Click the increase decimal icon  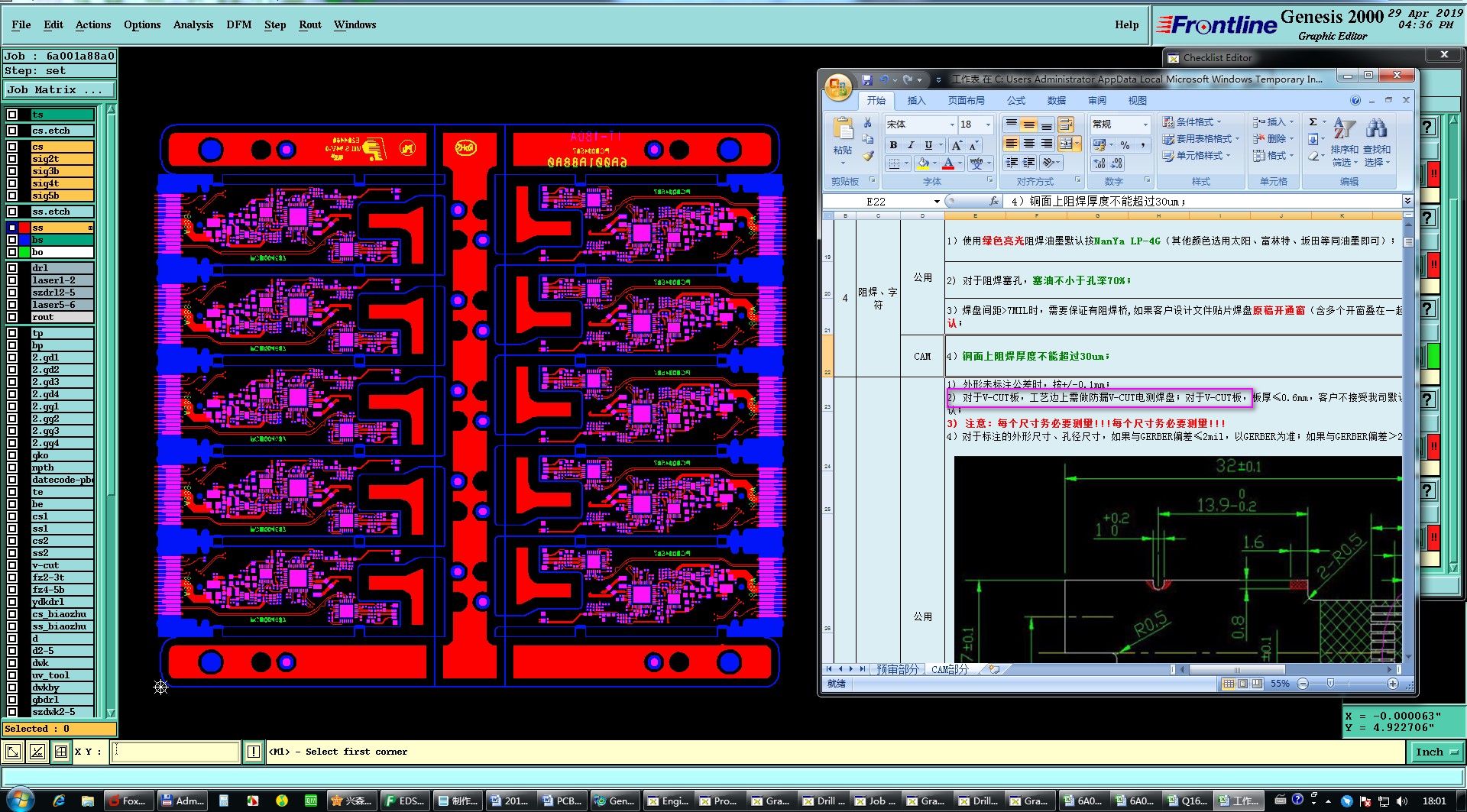point(1099,163)
